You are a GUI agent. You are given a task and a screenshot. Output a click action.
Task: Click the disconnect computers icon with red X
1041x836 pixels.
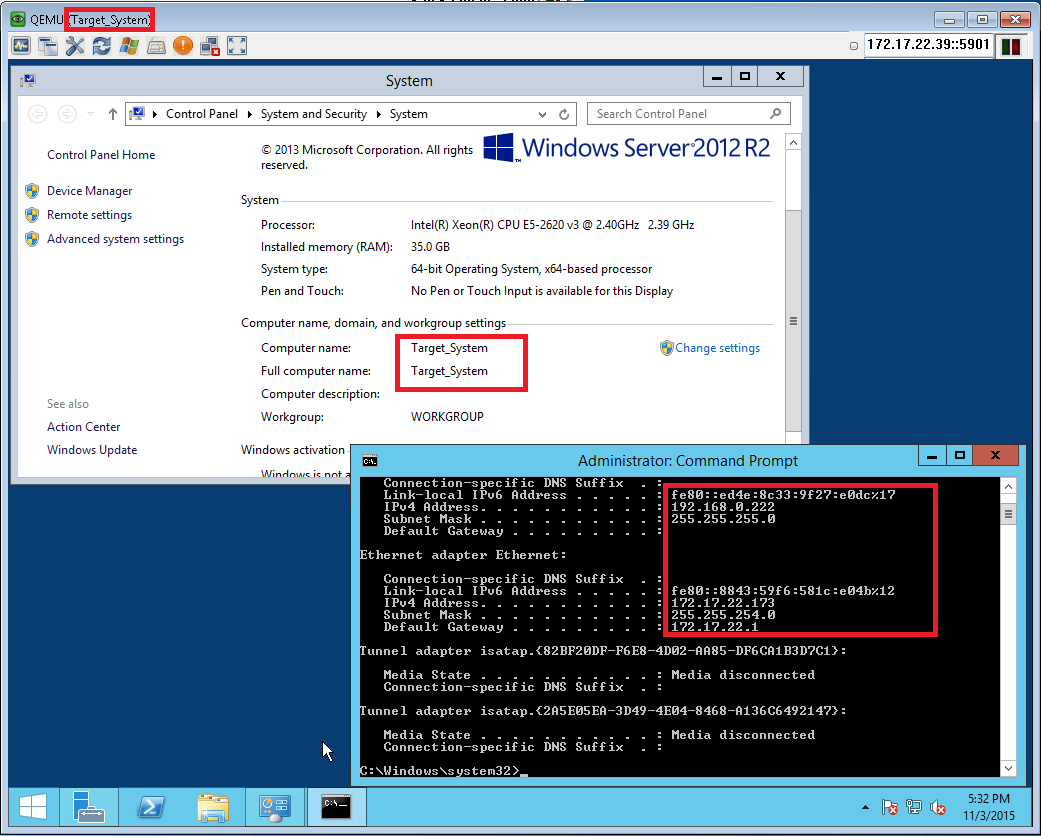[209, 46]
